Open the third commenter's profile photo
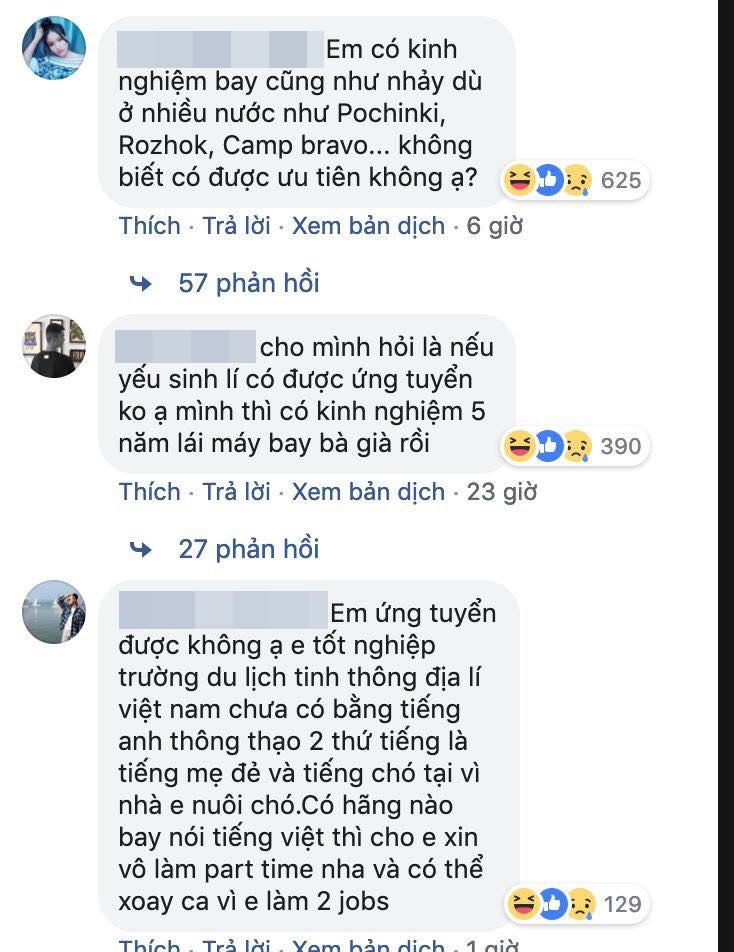734x952 pixels. pos(54,611)
